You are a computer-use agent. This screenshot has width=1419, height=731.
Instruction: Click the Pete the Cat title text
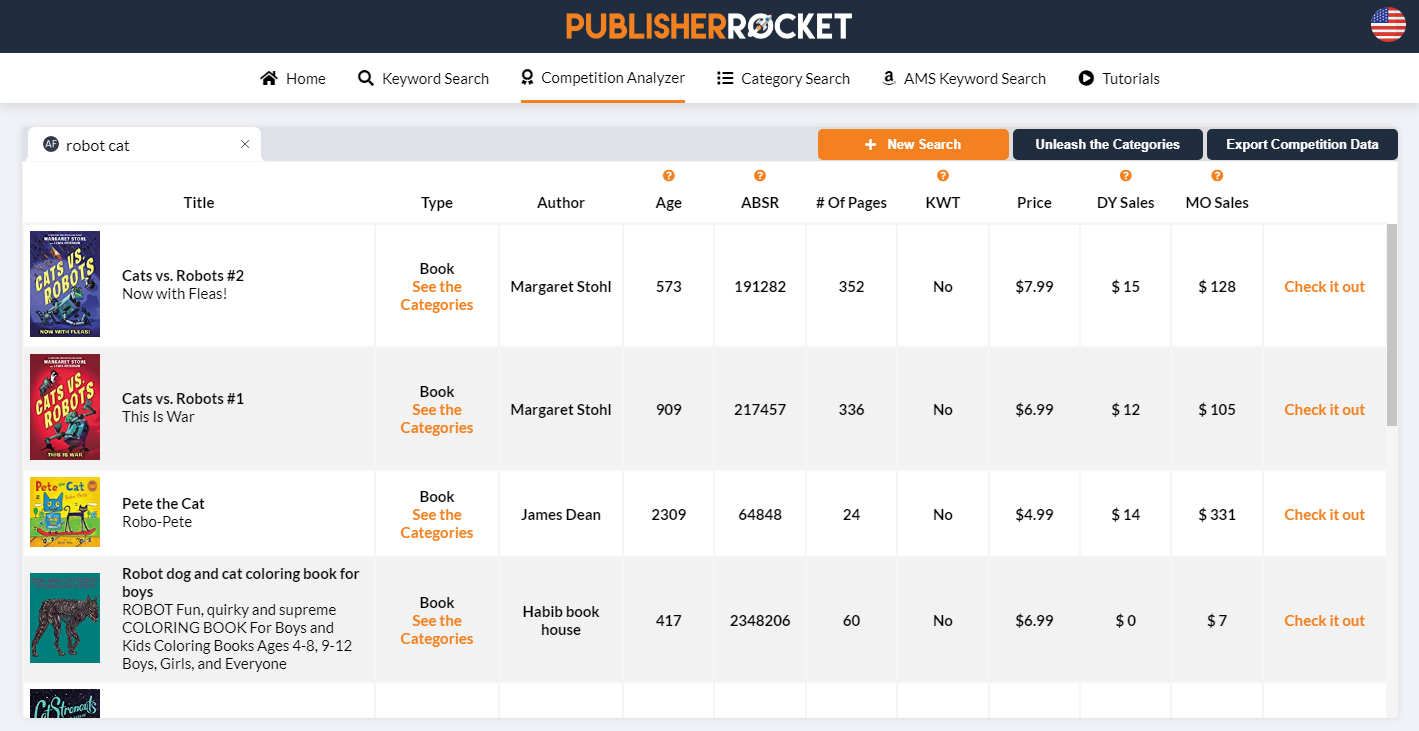pos(163,503)
